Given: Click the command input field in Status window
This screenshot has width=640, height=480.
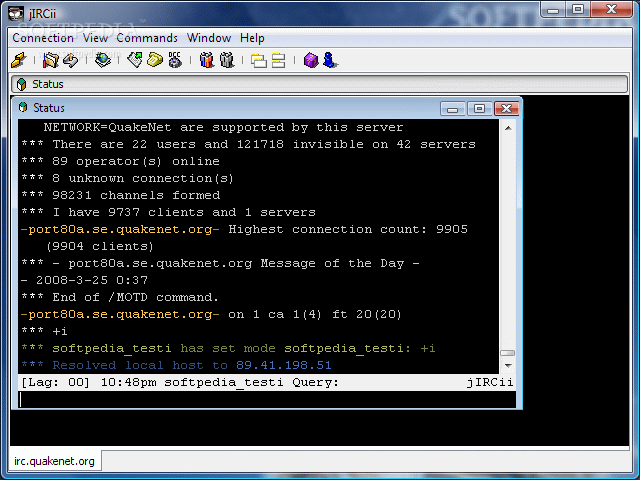Looking at the screenshot, I should coord(267,399).
